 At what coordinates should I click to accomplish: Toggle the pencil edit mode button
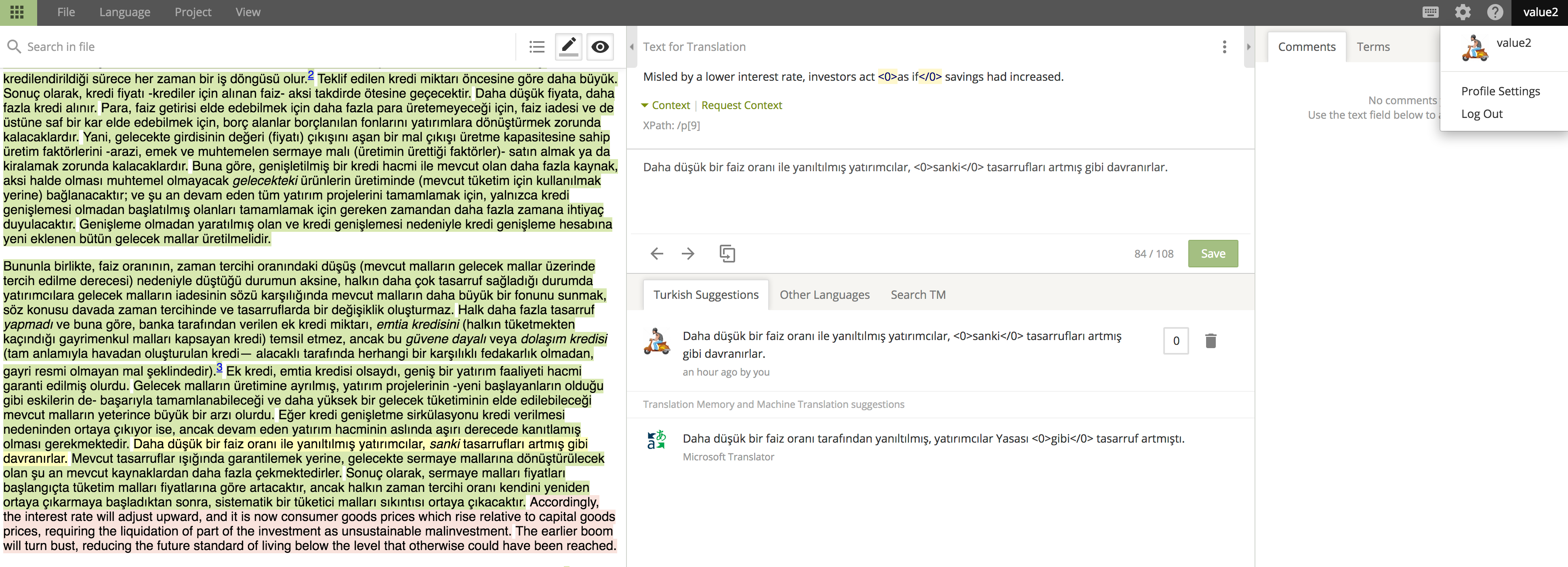(568, 47)
